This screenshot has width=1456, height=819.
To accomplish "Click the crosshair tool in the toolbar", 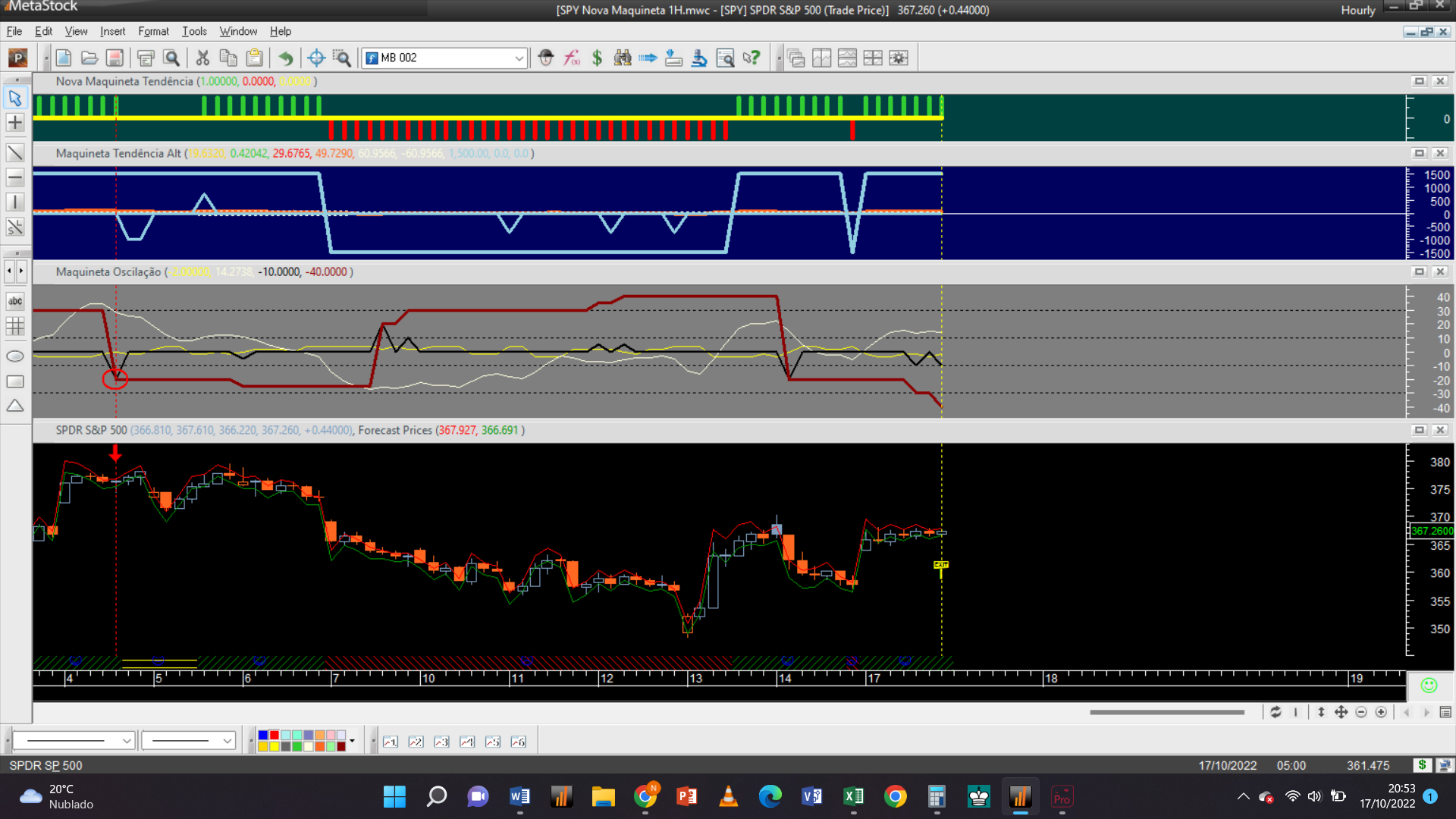I will pos(316,58).
